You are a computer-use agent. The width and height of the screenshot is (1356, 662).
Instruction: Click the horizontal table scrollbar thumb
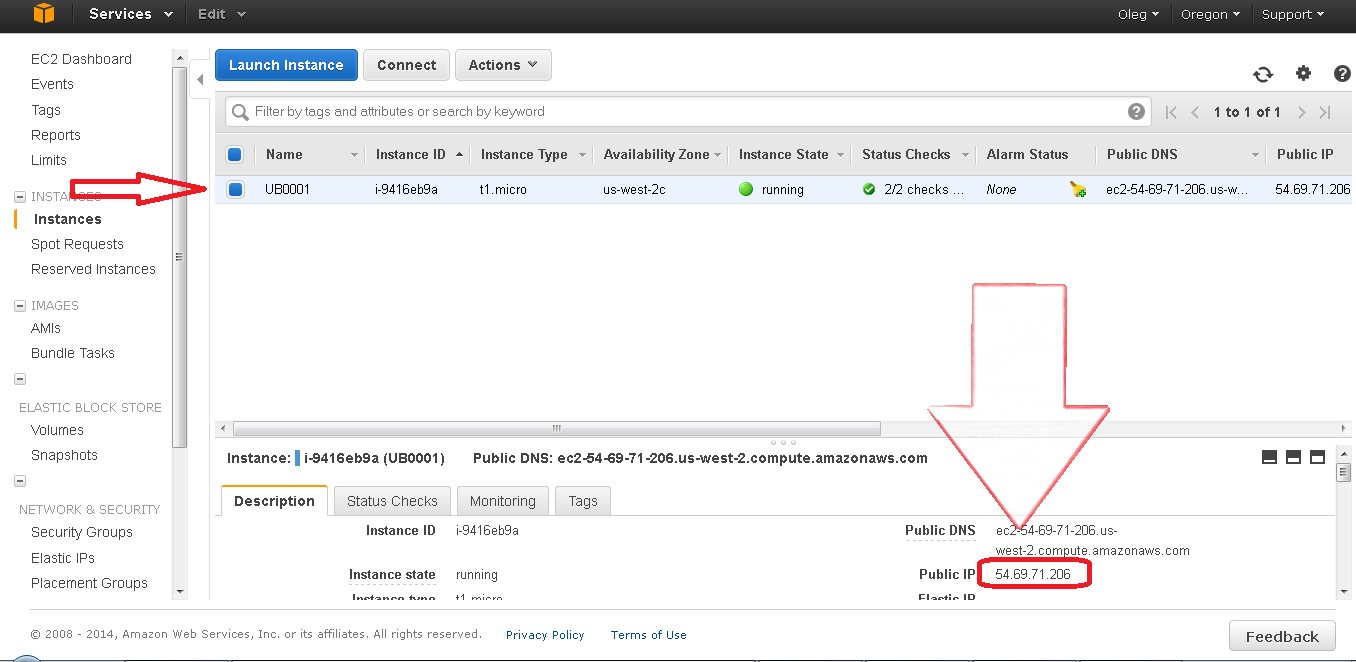(557, 428)
